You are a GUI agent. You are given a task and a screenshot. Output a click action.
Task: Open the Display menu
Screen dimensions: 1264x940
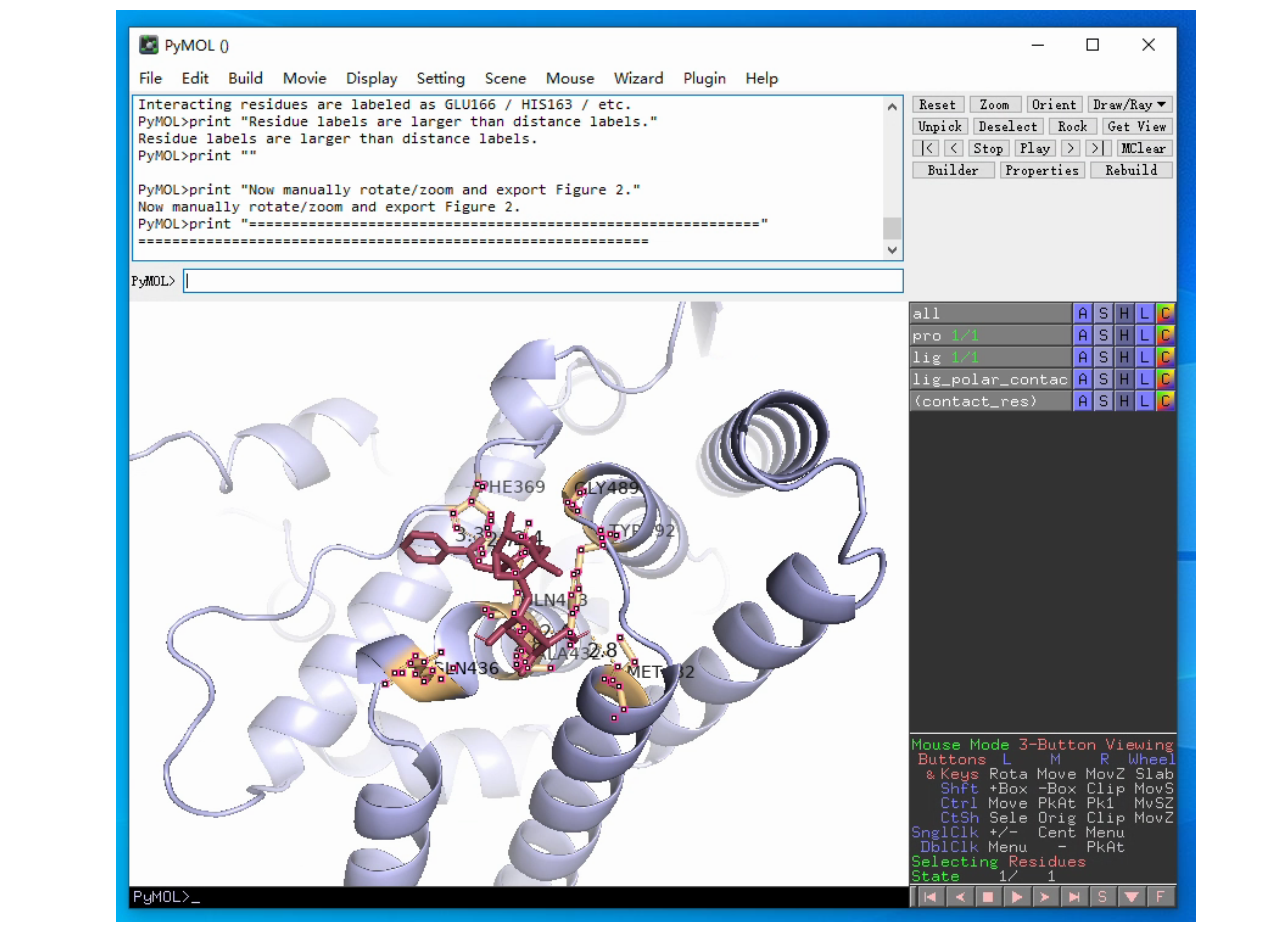coord(371,78)
